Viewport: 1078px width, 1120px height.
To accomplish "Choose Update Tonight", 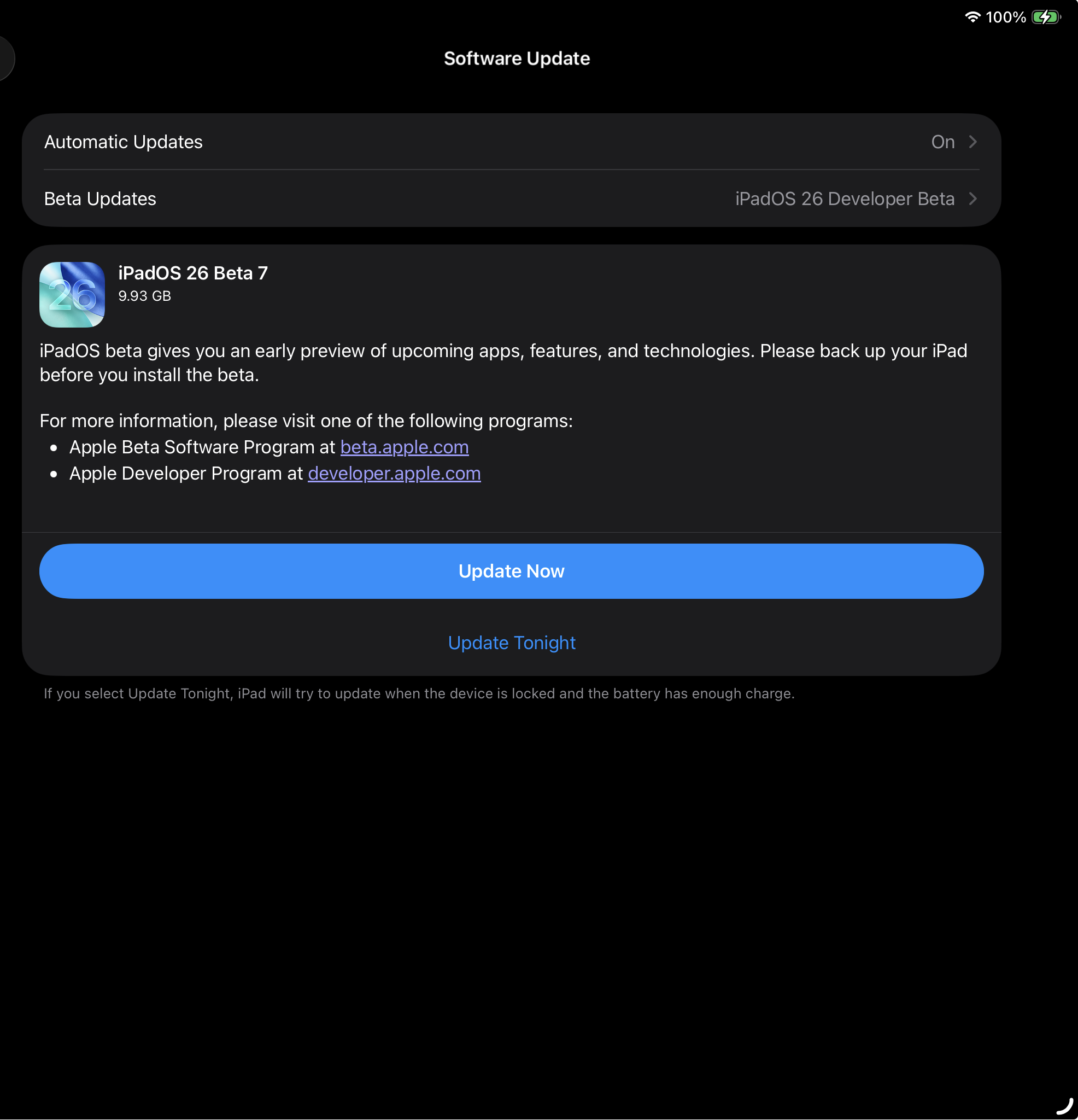I will [512, 643].
